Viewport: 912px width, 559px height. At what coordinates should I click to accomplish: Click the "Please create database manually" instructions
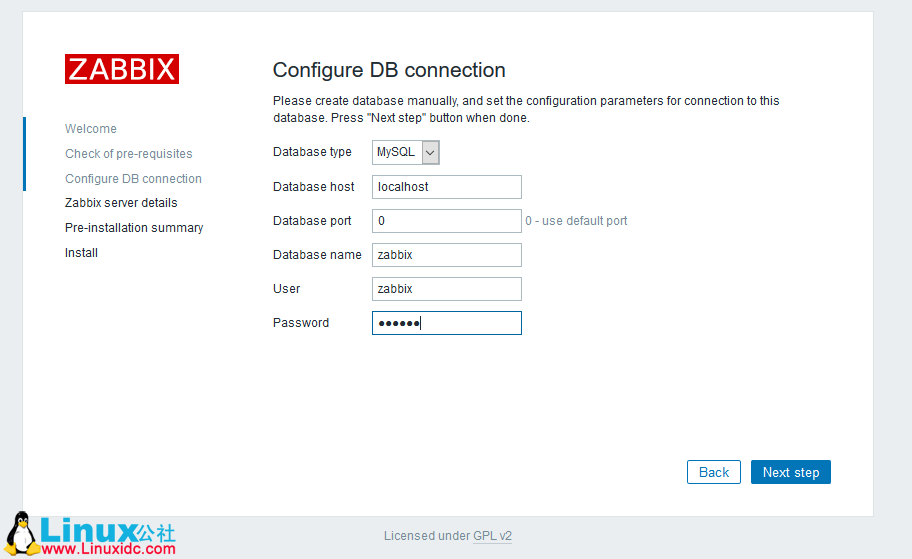point(526,109)
